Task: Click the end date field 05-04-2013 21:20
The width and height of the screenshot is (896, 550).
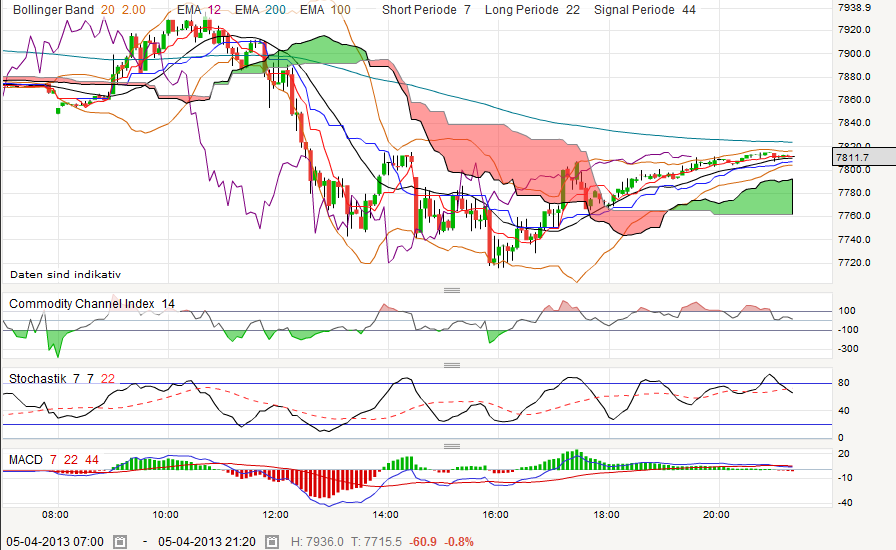Action: tap(207, 541)
